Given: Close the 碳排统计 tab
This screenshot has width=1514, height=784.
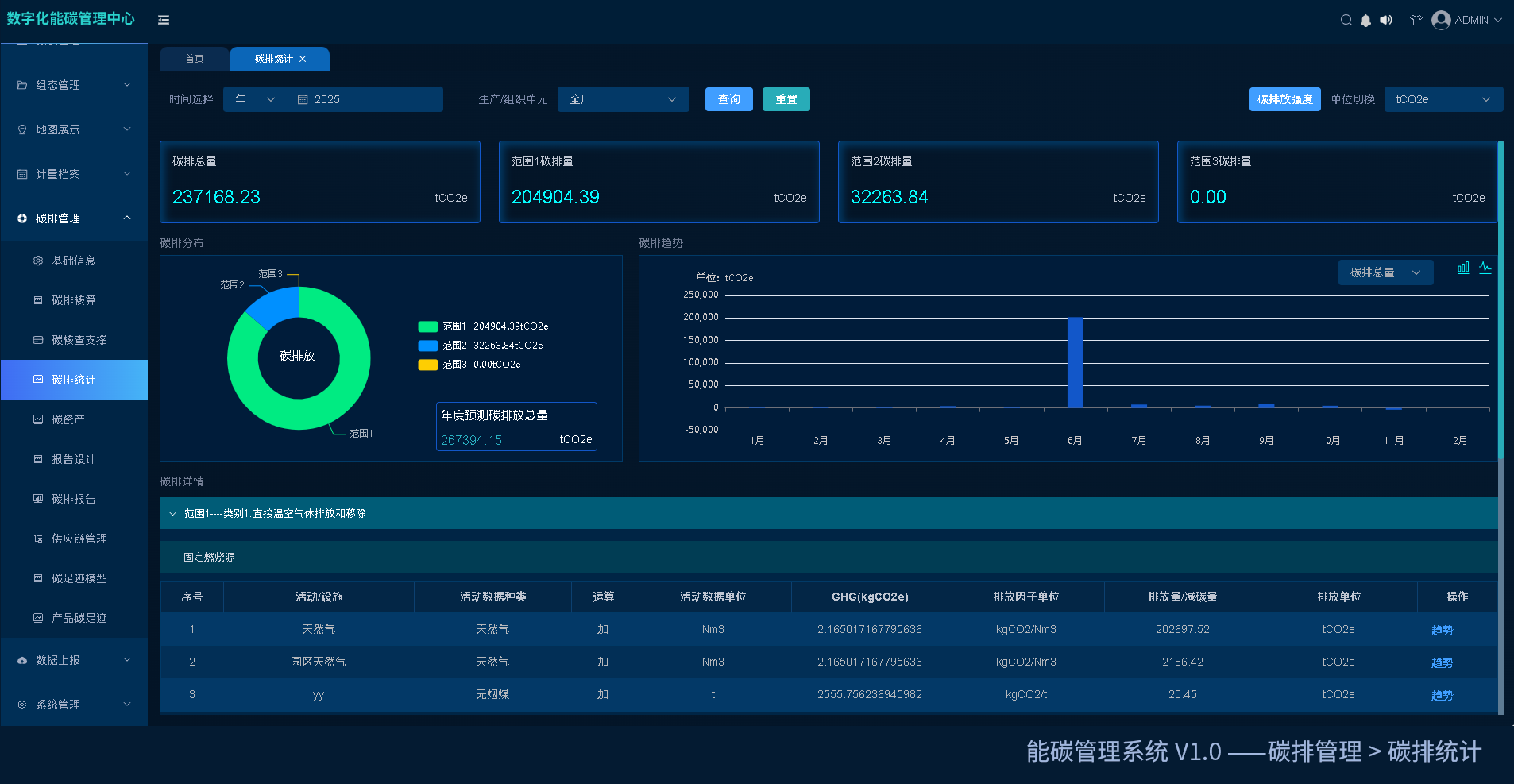Looking at the screenshot, I should [x=303, y=59].
